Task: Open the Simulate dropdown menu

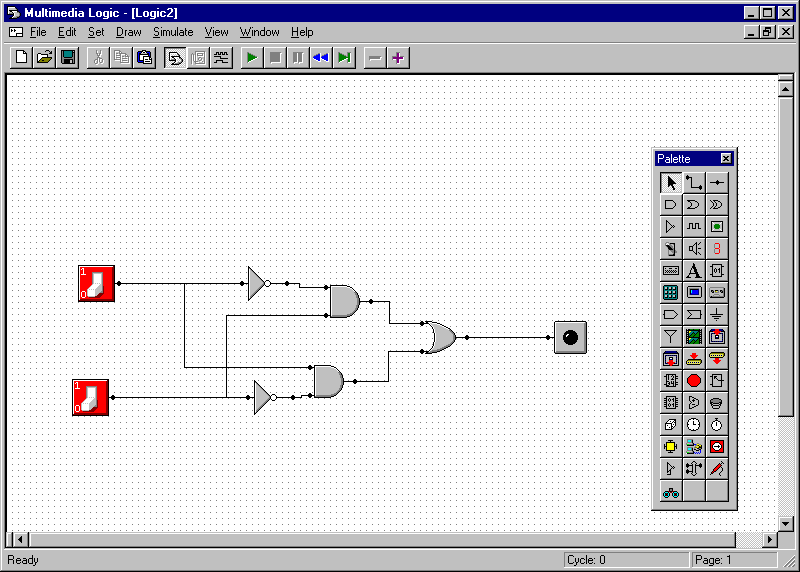Action: click(x=172, y=32)
